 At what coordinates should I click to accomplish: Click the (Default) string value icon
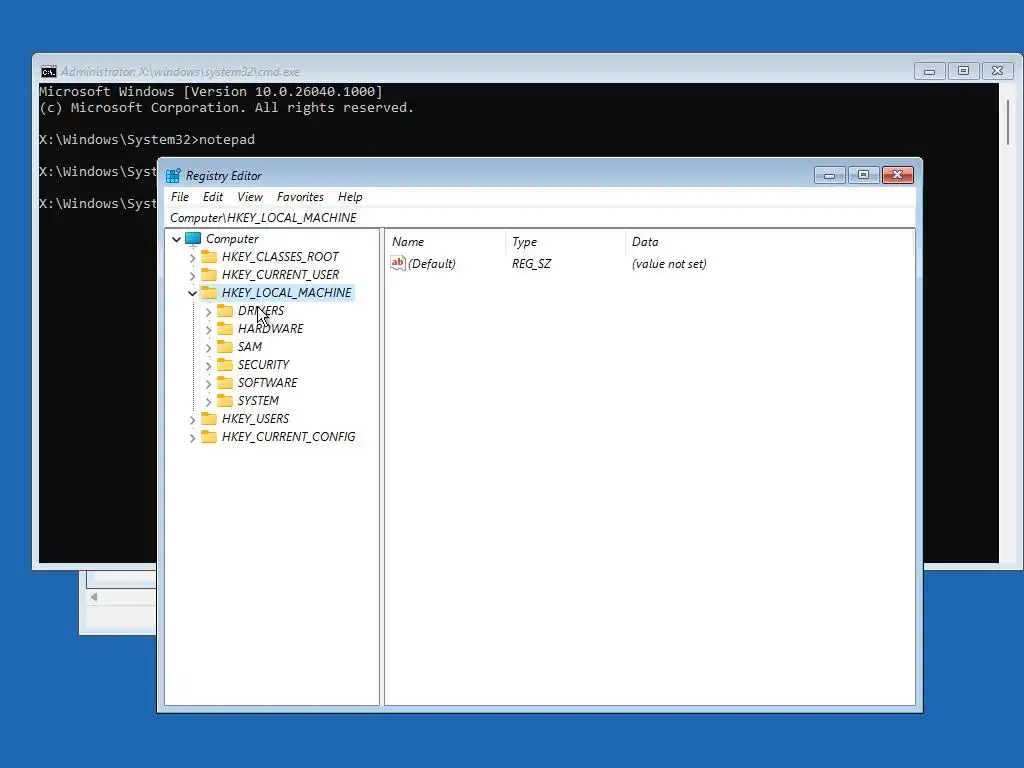[x=398, y=263]
